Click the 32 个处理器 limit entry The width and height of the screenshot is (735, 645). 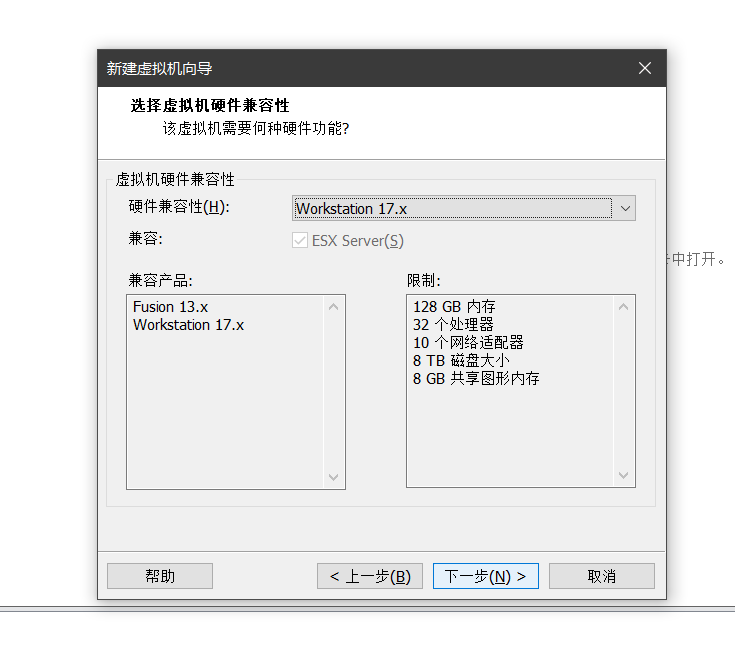(453, 325)
